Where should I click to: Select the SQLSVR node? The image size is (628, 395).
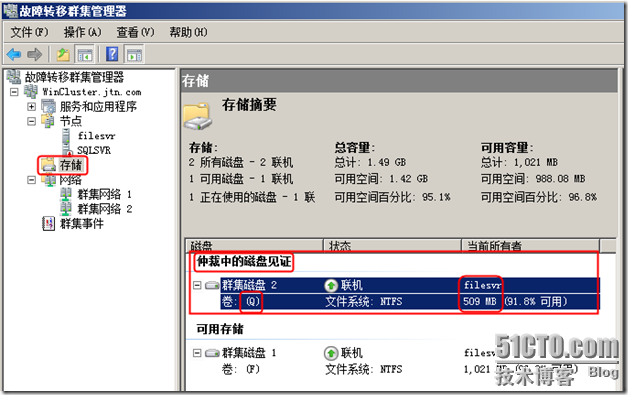tap(94, 150)
